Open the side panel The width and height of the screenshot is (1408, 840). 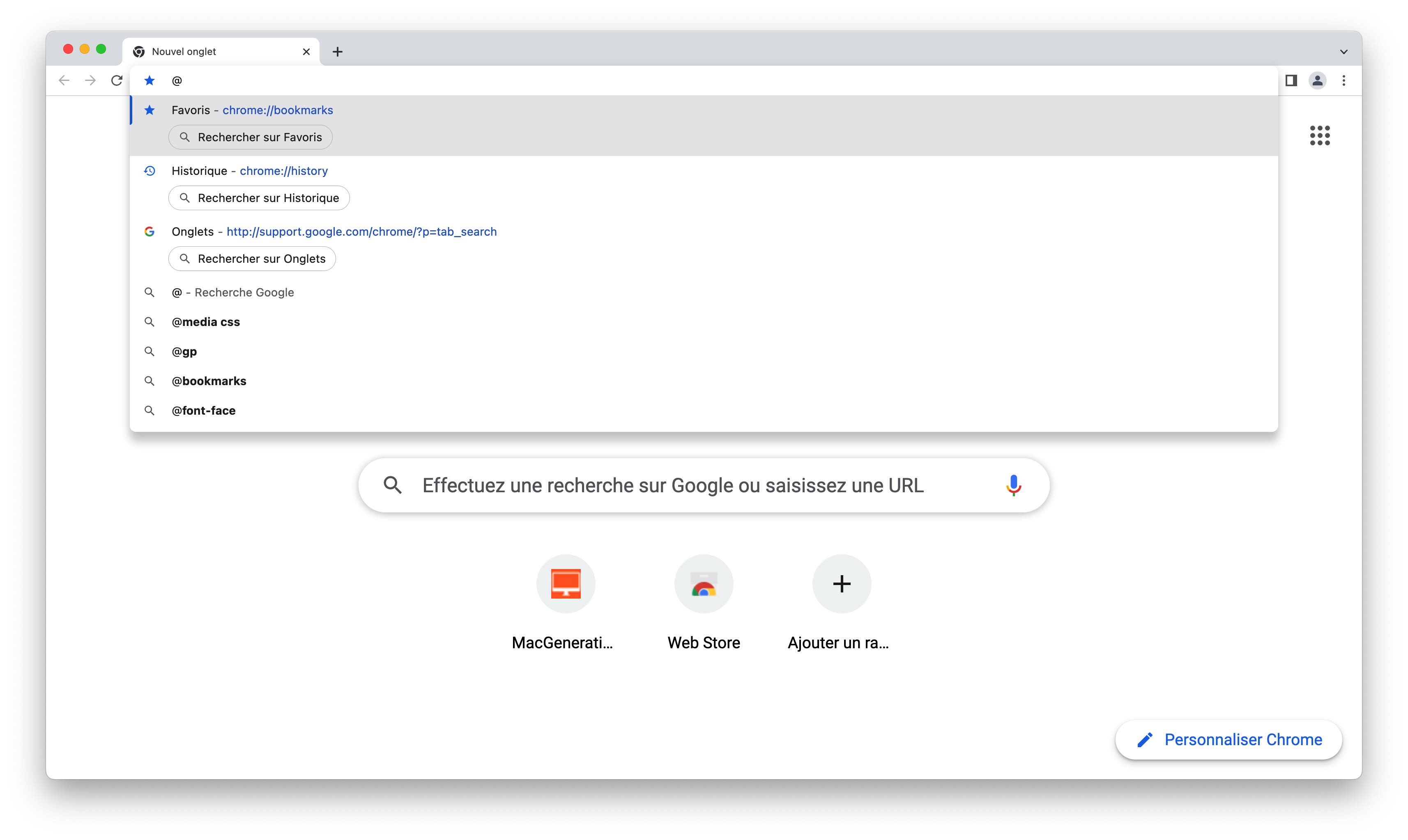point(1291,80)
